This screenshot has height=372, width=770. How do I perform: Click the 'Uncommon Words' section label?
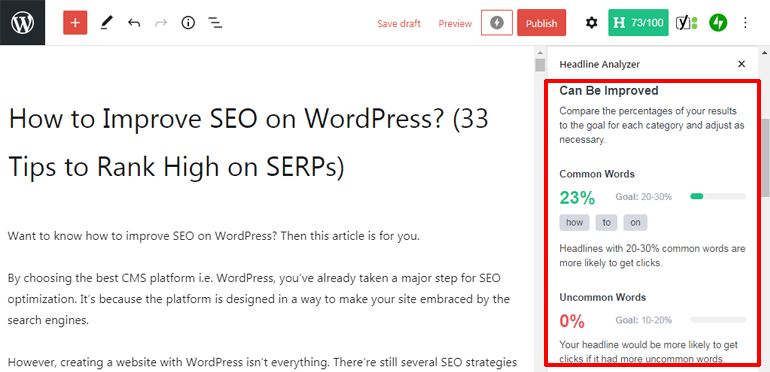603,297
